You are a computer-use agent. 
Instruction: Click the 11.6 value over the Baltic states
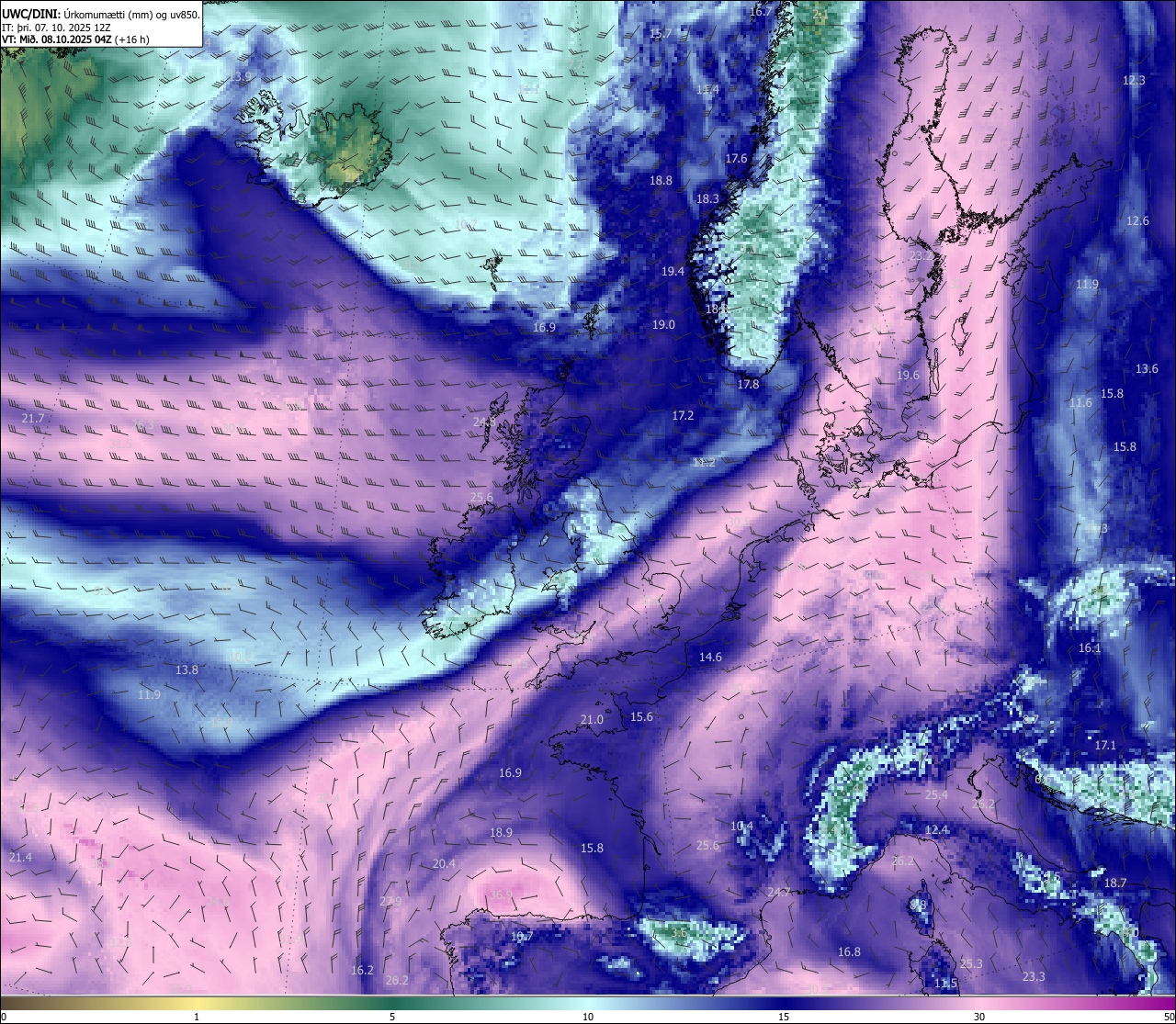1080,403
